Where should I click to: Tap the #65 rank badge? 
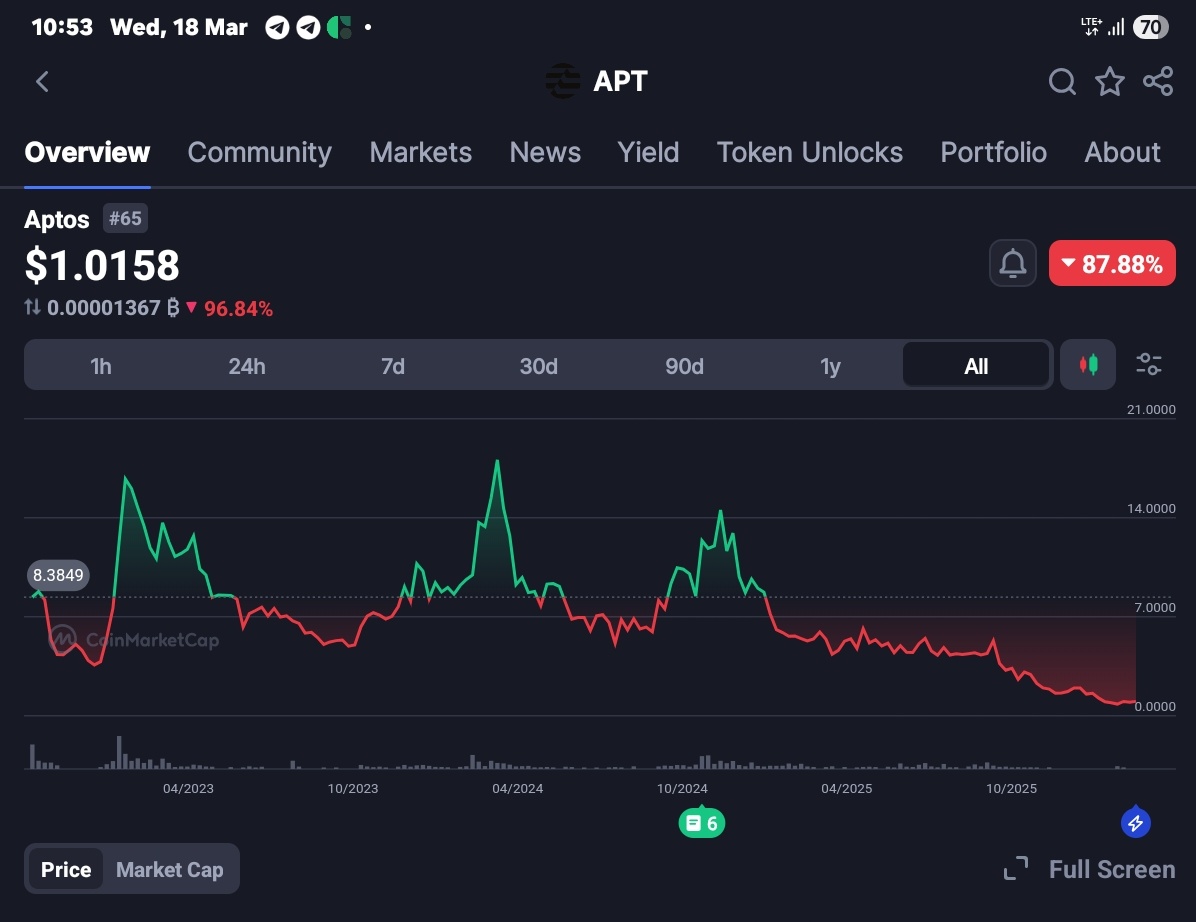(125, 219)
